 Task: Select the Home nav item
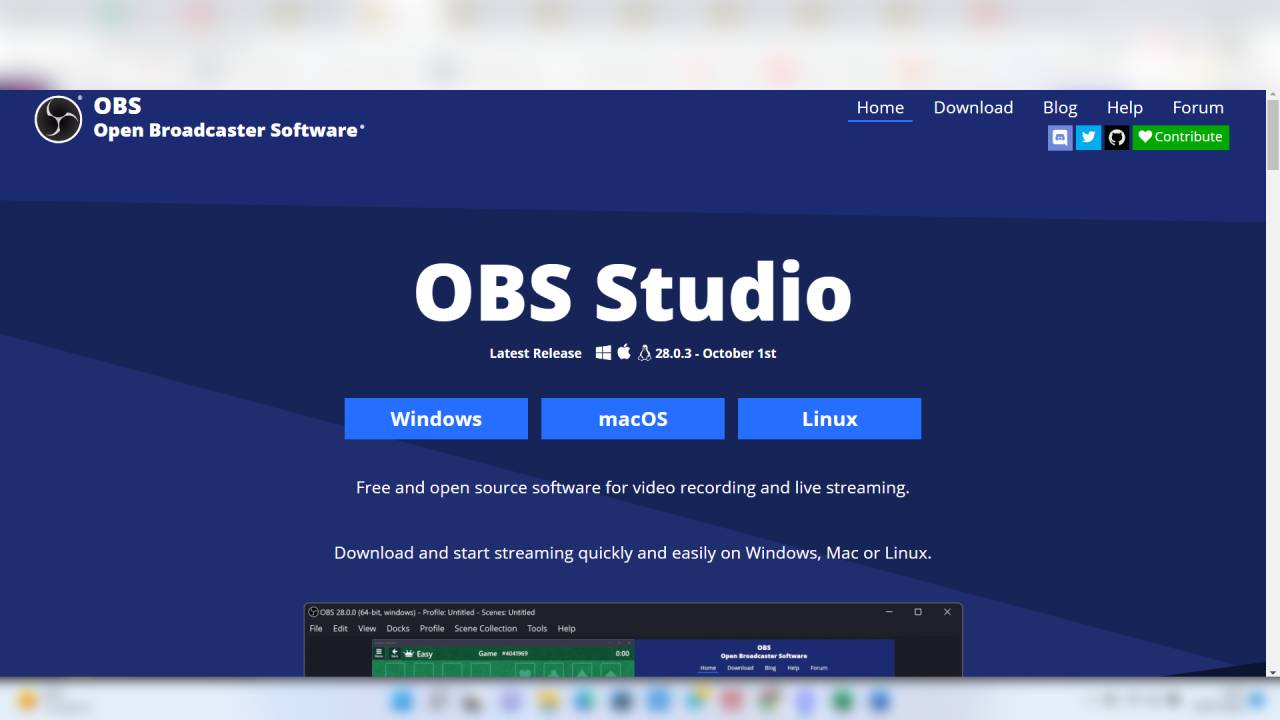(x=880, y=107)
